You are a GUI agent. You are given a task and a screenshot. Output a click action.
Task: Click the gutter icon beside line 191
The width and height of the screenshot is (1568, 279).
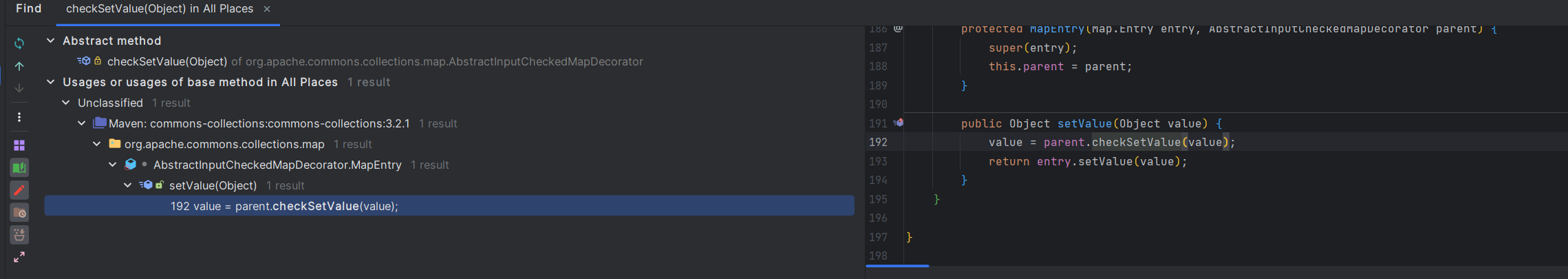899,123
